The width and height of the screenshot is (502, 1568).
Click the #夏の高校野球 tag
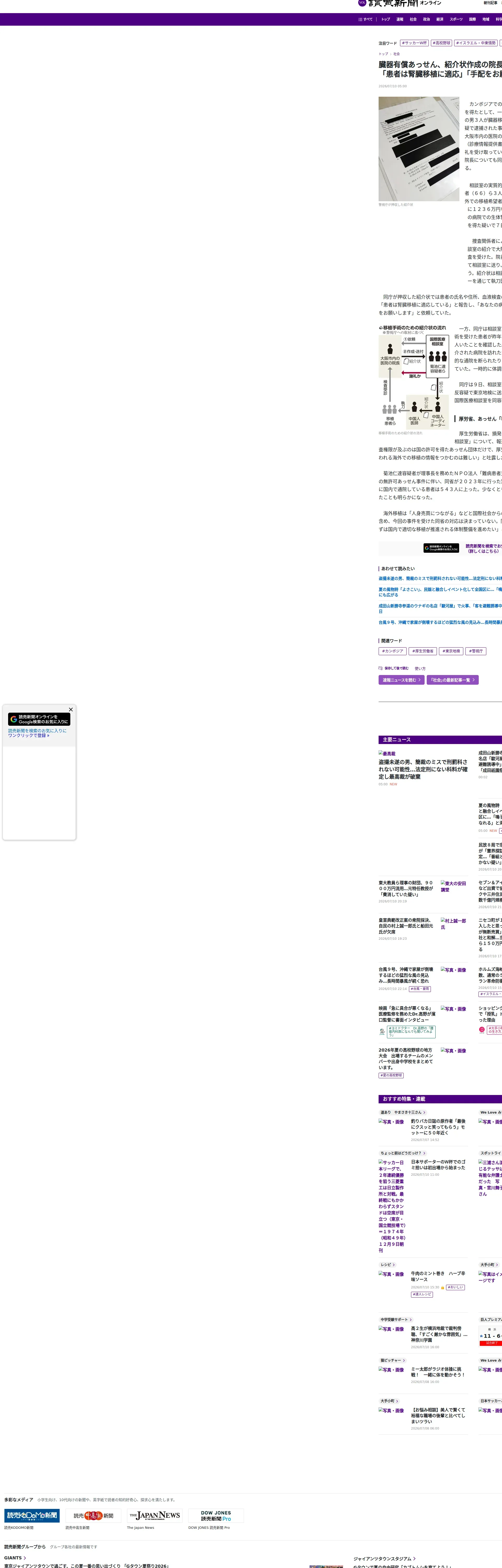pos(391,1076)
